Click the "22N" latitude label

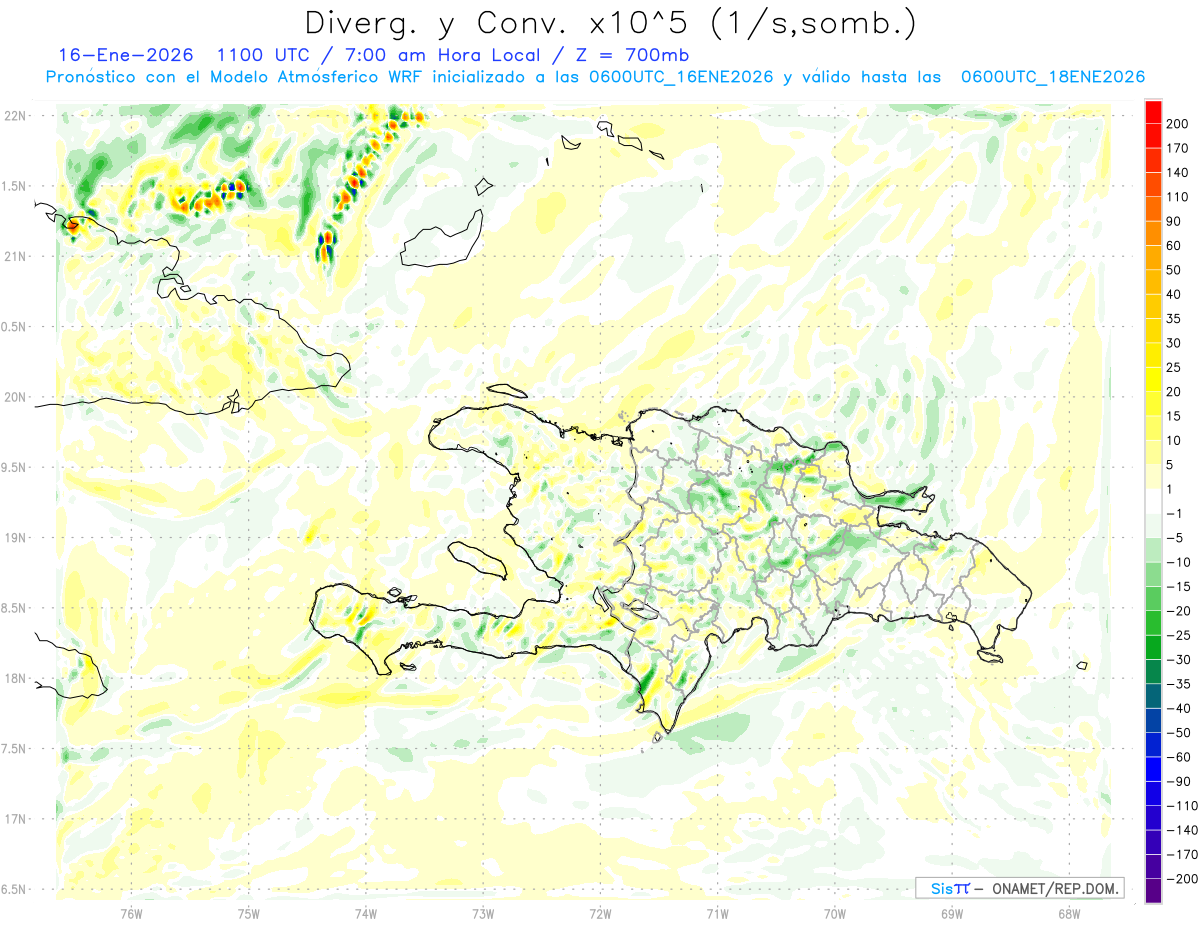point(15,116)
